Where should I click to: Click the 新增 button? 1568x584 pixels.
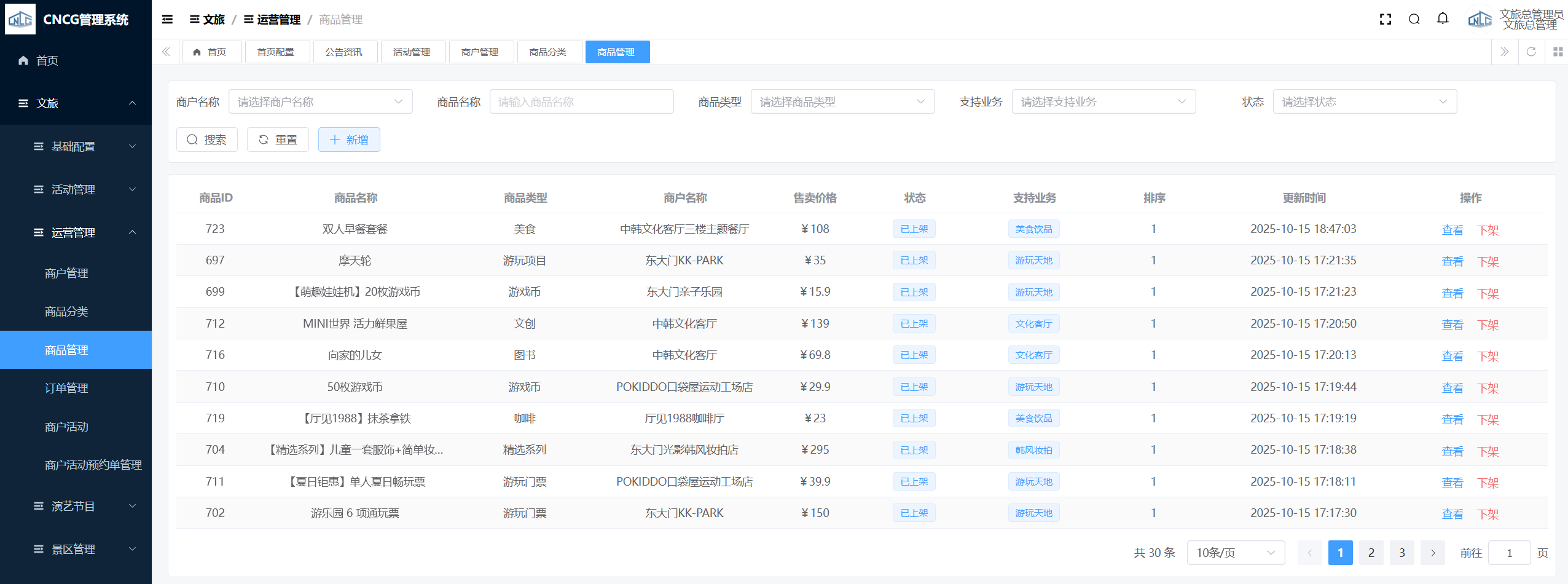pos(349,140)
